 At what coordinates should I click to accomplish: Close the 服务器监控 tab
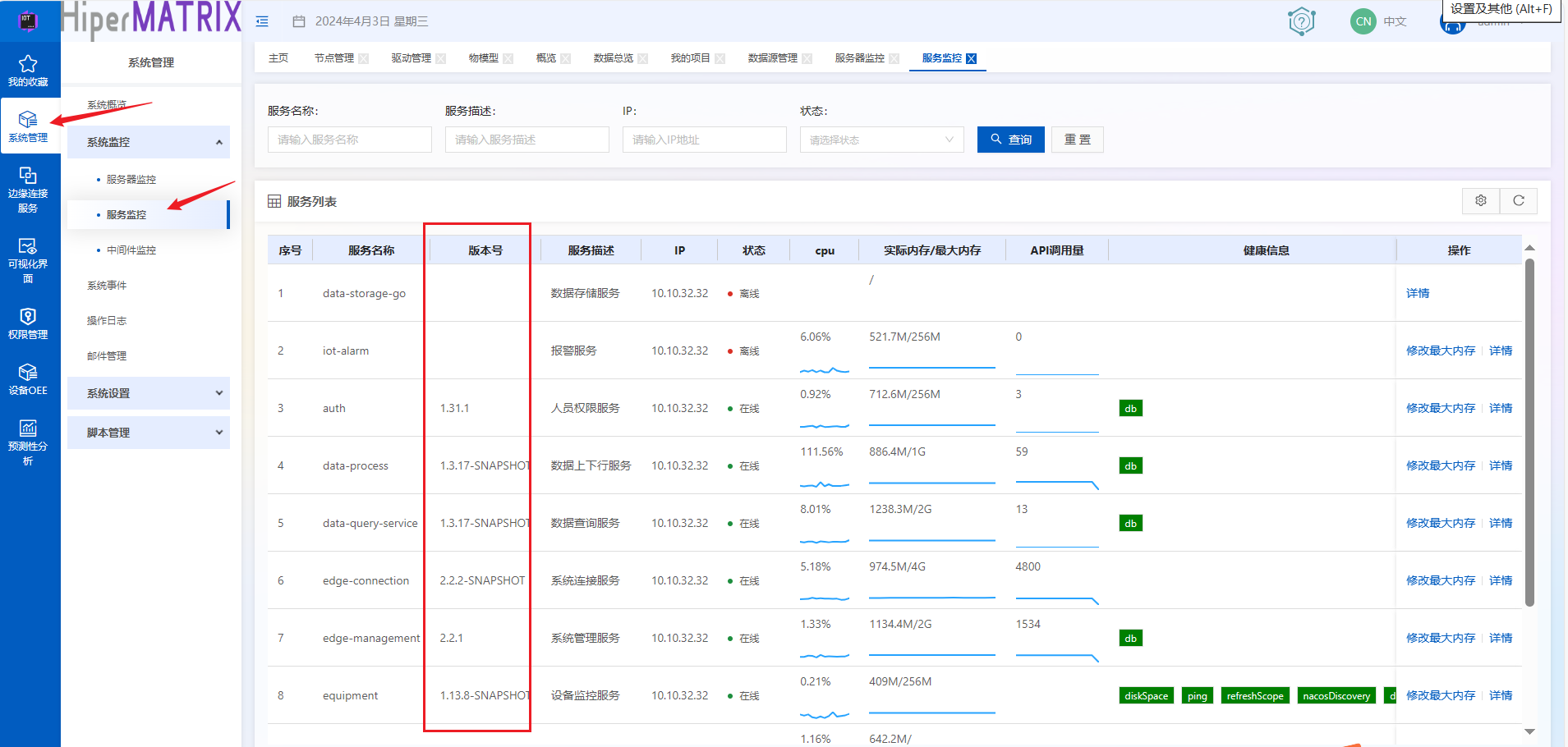pyautogui.click(x=894, y=58)
